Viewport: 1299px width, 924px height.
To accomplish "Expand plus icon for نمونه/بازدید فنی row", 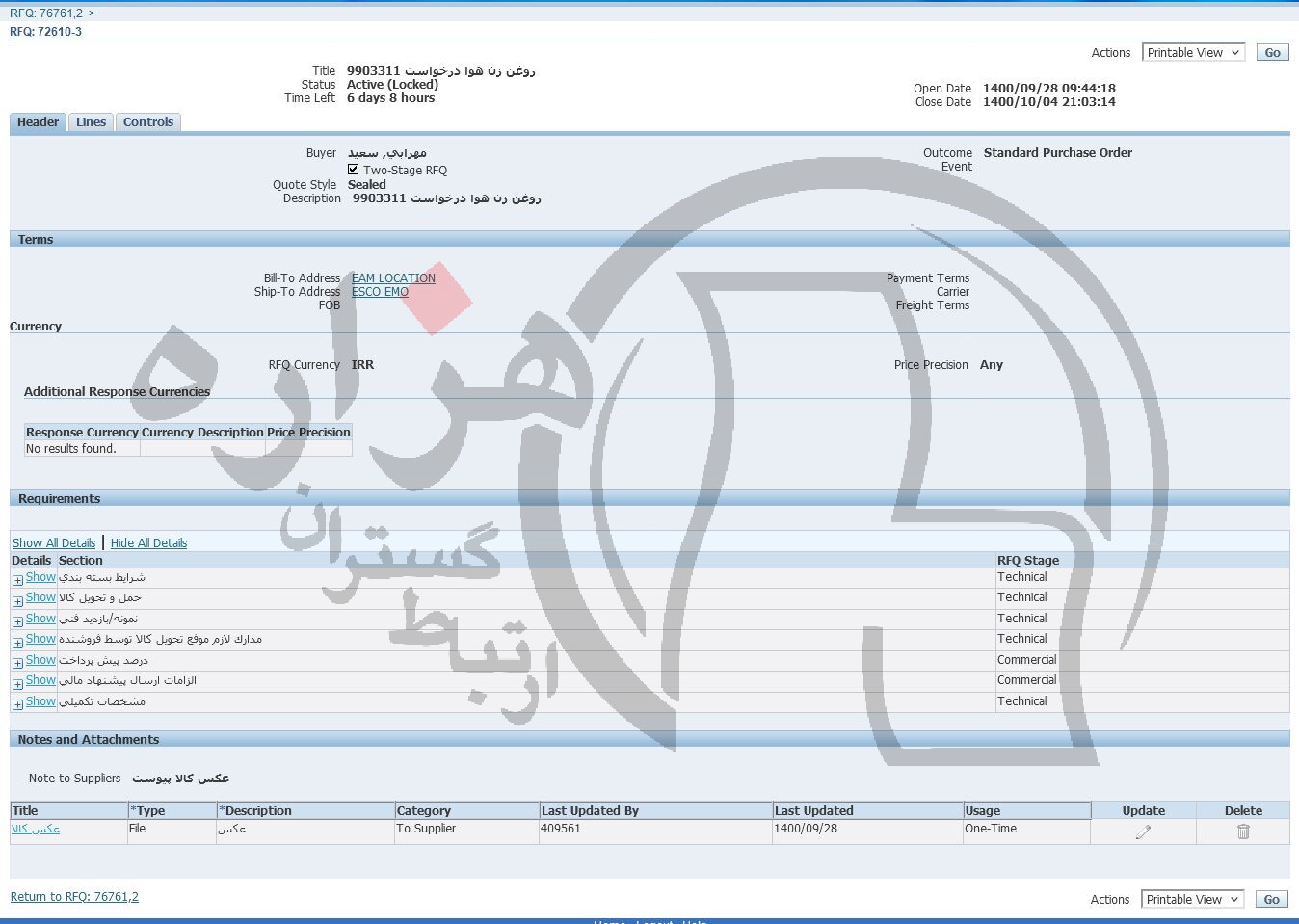I will tap(17, 621).
